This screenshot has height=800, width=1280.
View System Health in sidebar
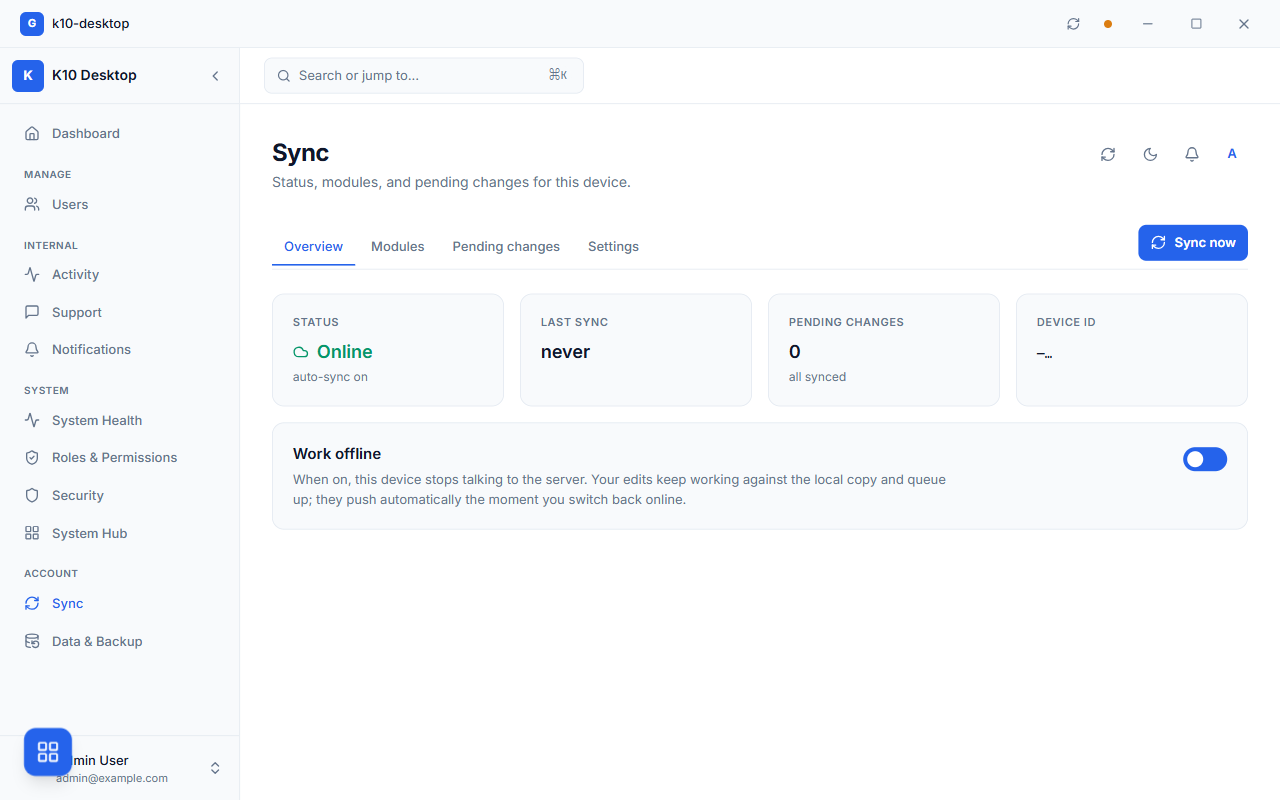(120, 420)
